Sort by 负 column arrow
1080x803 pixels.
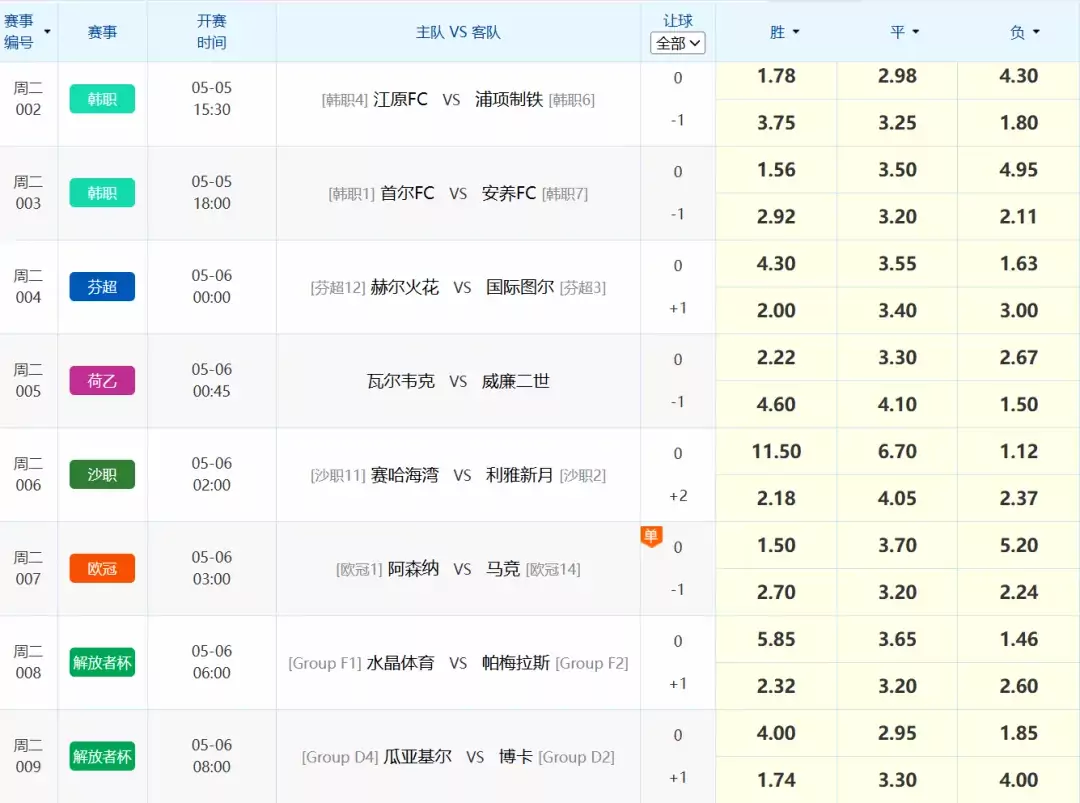click(x=1036, y=32)
